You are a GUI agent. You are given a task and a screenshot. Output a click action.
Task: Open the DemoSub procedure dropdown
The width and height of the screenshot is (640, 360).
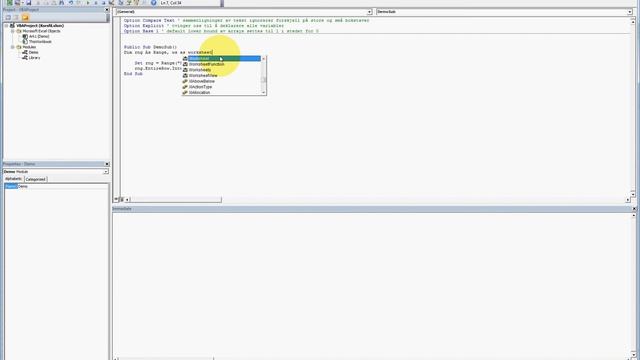pyautogui.click(x=629, y=12)
